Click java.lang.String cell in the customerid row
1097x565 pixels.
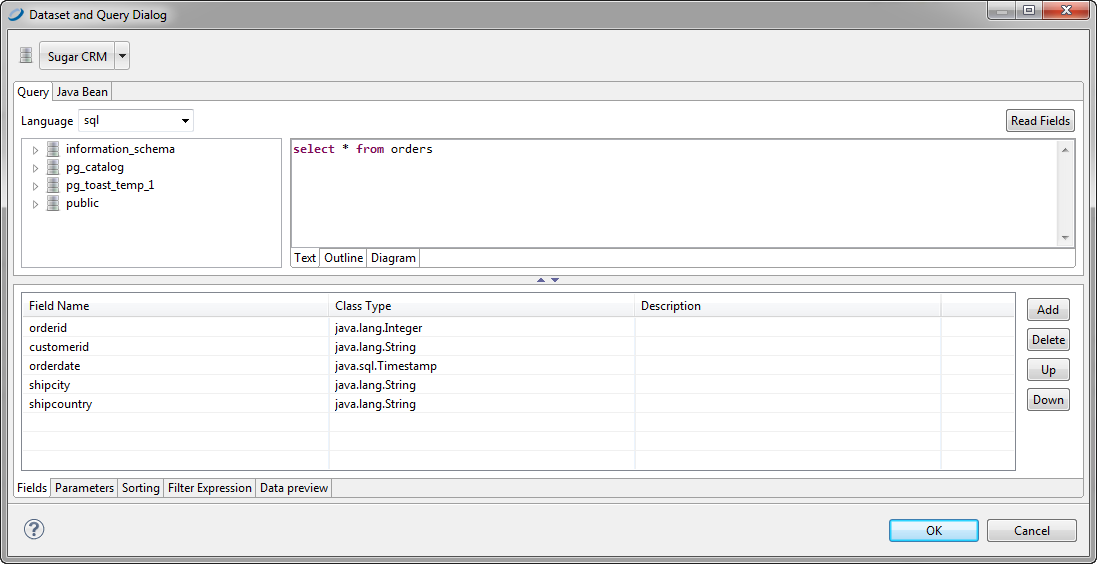(481, 346)
